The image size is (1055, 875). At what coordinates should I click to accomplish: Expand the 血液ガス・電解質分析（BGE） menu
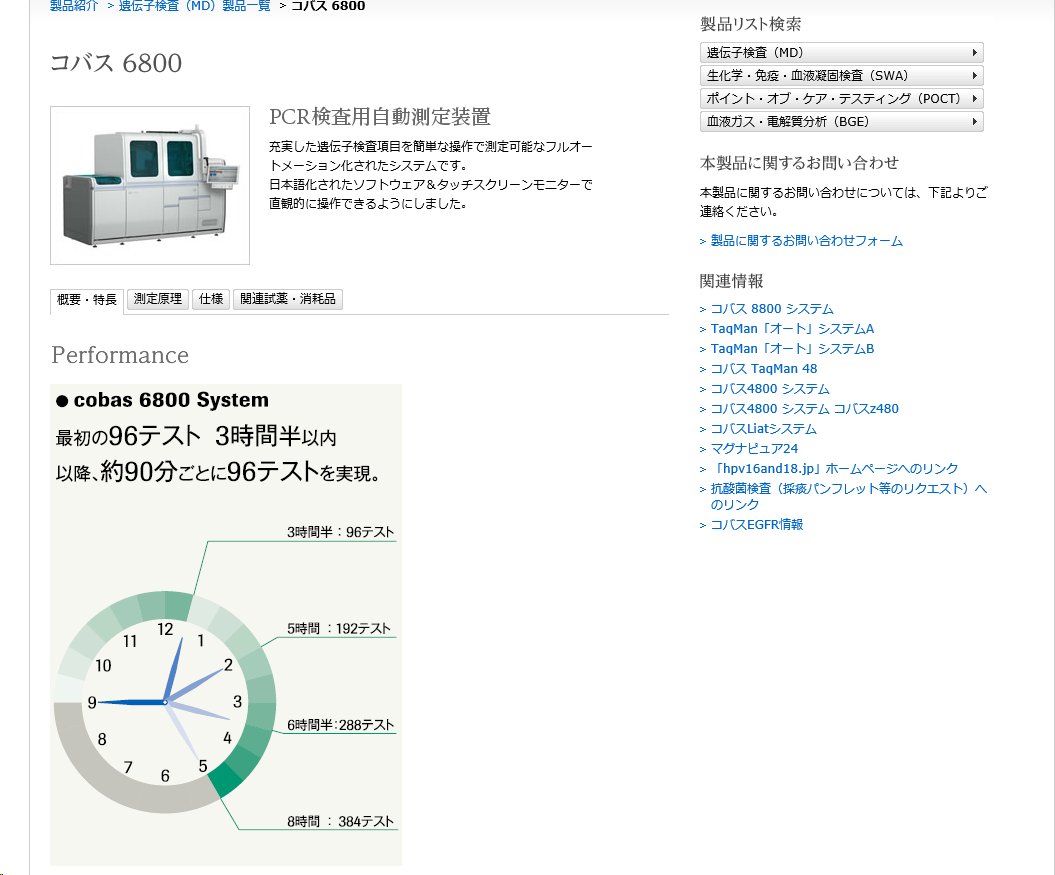[x=842, y=121]
